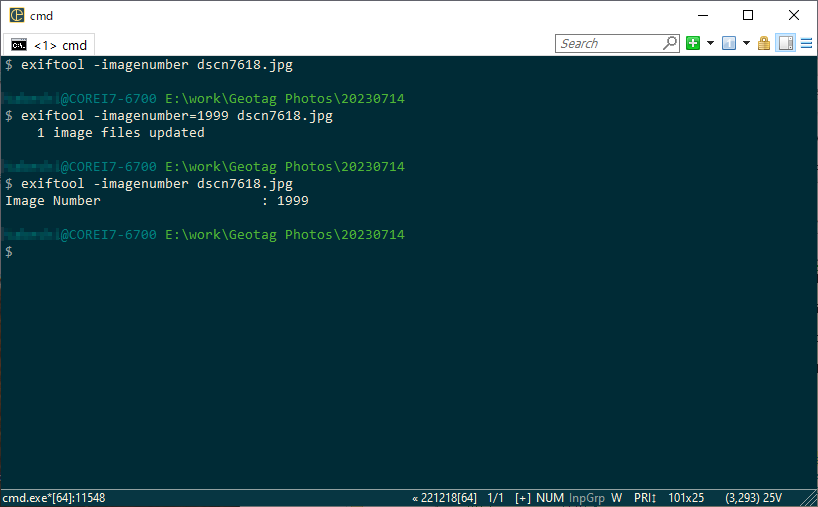This screenshot has height=507, width=818.
Task: Click the 1/1 console count status entry
Action: point(495,498)
